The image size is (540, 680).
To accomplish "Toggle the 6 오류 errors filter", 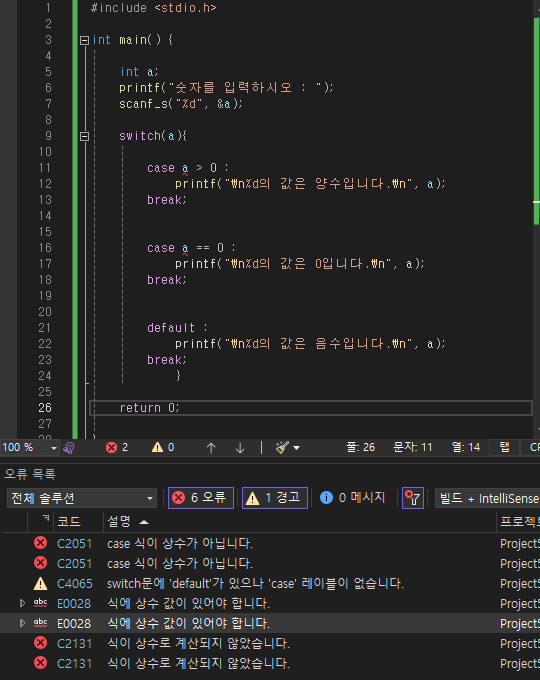I will point(201,497).
